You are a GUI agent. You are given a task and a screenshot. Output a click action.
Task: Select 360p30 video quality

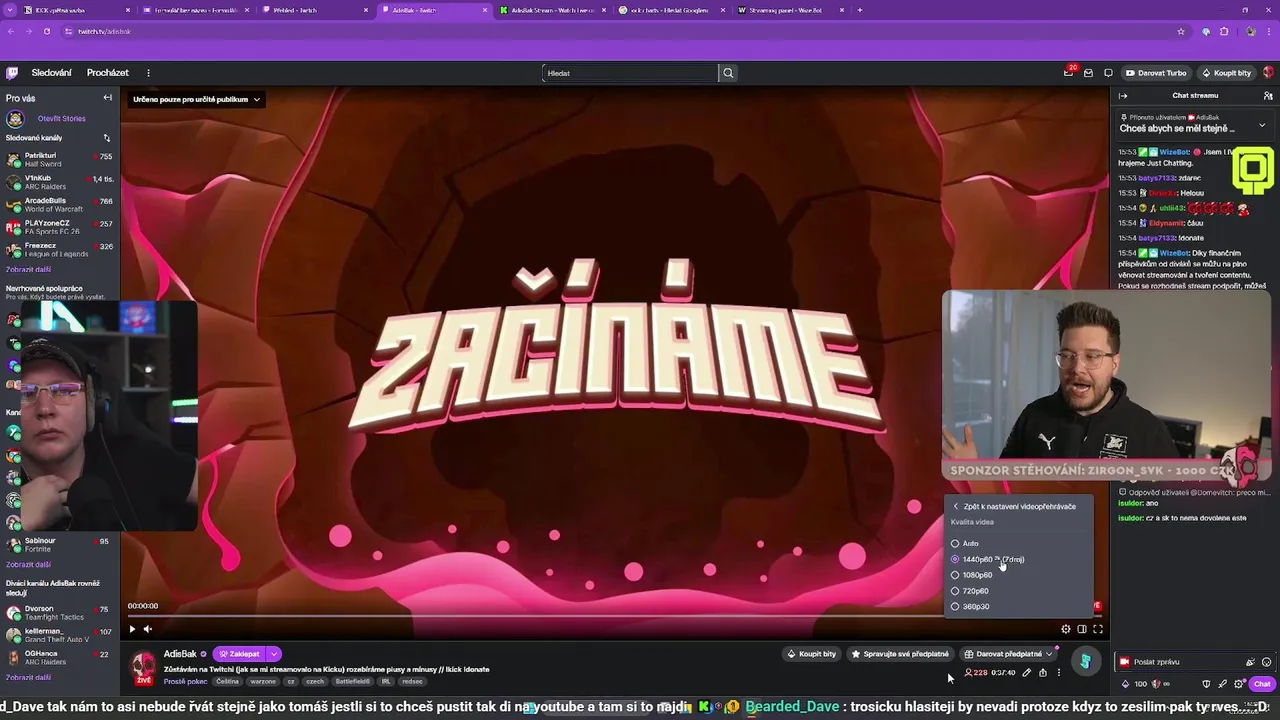[970, 606]
